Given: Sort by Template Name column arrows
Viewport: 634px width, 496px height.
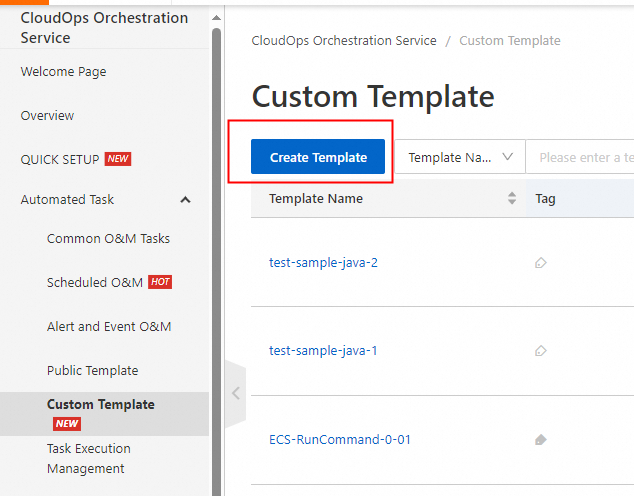Looking at the screenshot, I should (x=512, y=198).
